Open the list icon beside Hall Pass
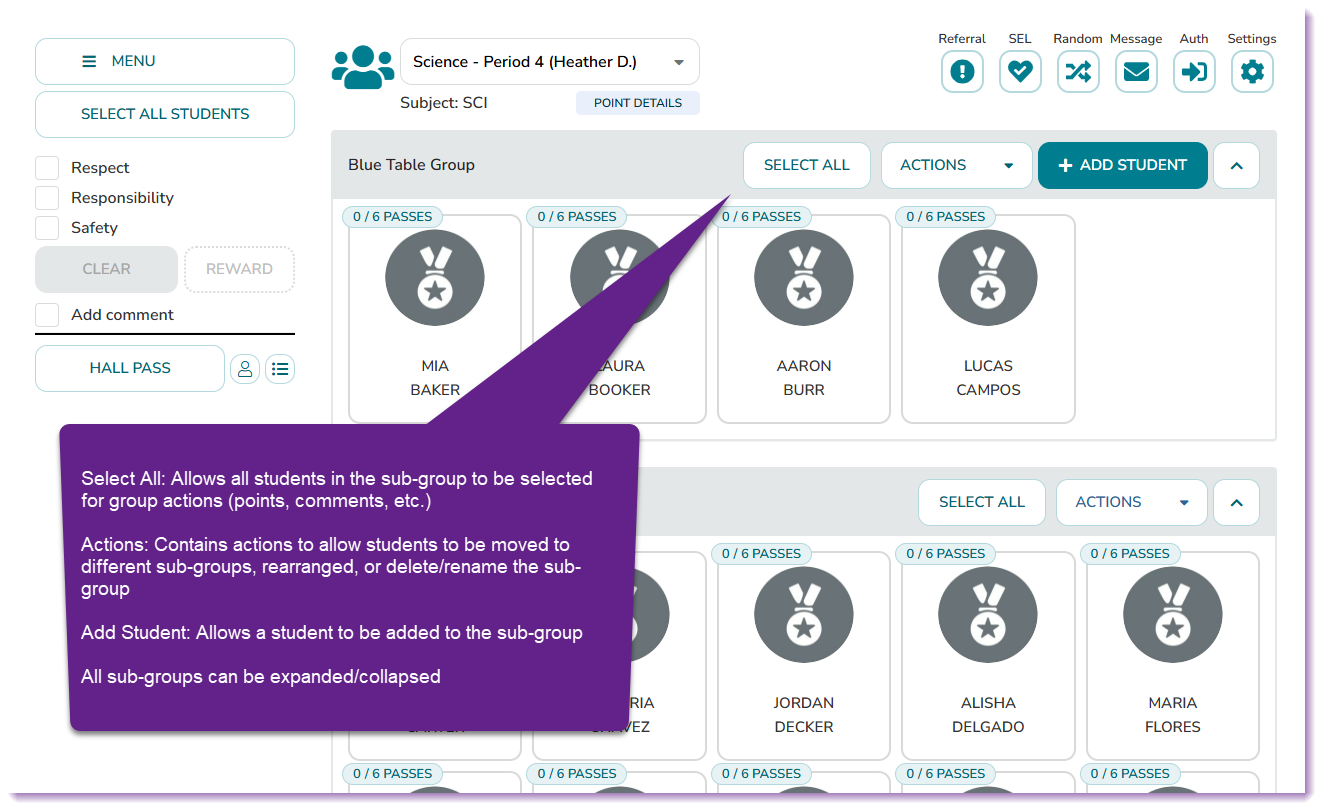 pos(280,369)
